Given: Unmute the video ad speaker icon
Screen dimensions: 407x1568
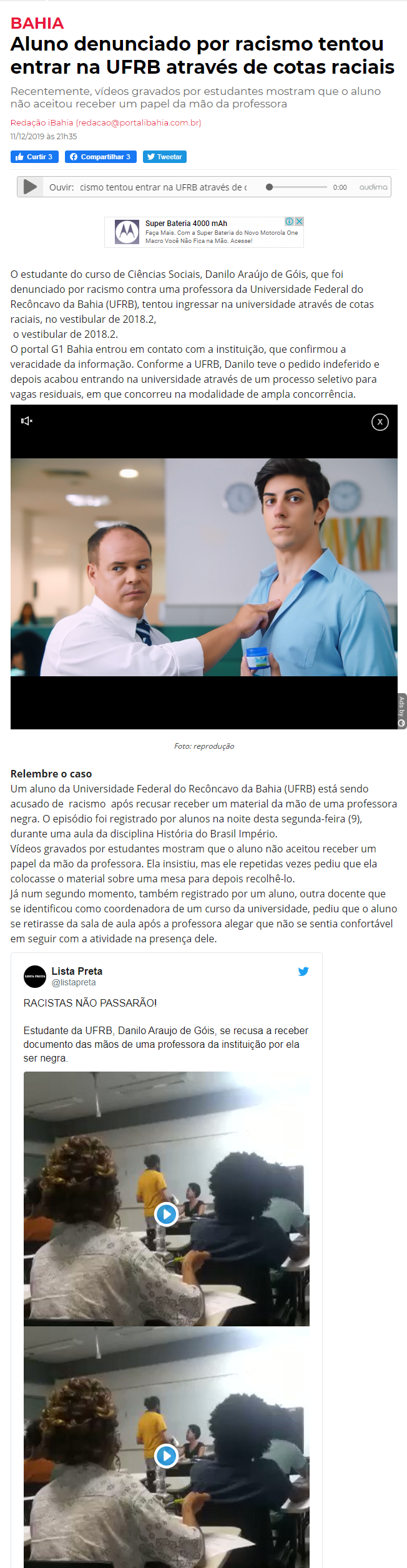Looking at the screenshot, I should (27, 421).
